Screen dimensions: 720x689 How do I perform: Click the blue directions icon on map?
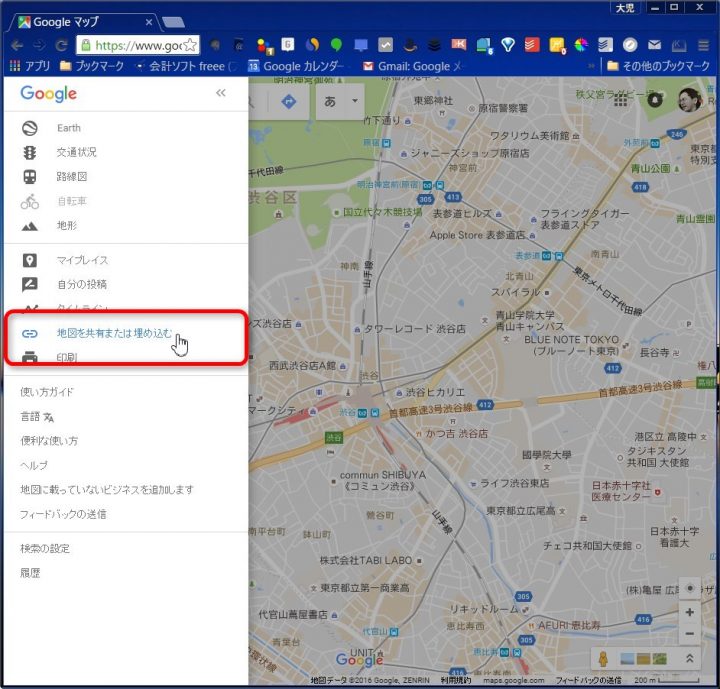point(289,101)
